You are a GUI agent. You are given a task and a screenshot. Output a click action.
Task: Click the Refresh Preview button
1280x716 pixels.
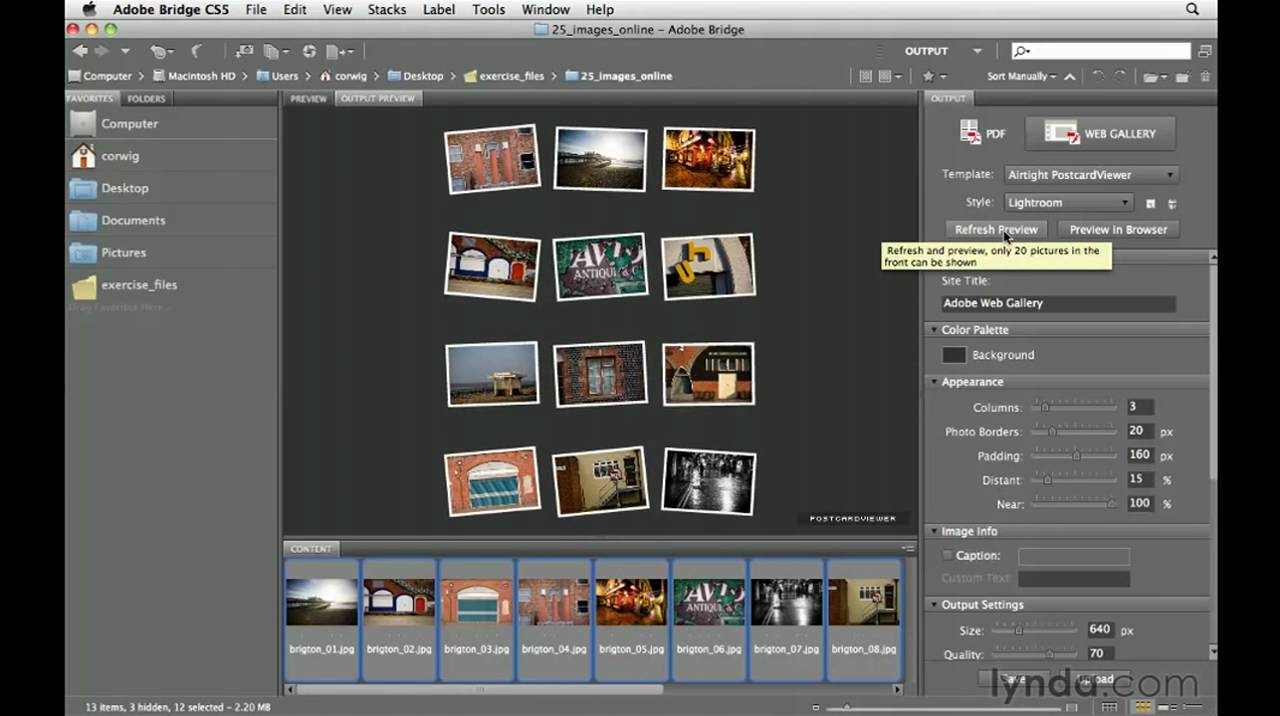point(996,229)
